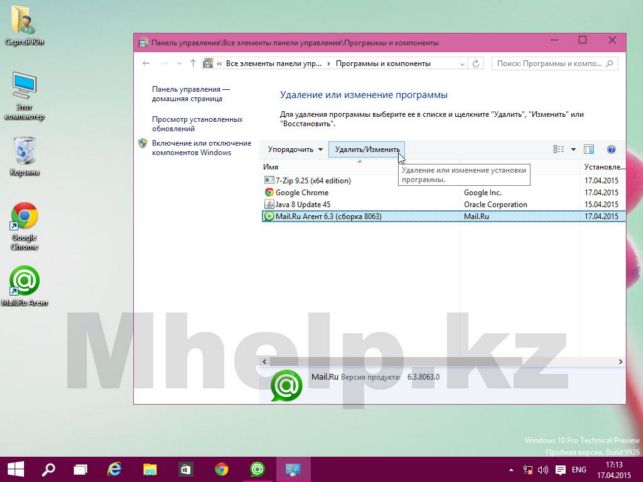This screenshot has height=482, width=643.
Task: Open Просмотр установленных обновлений link
Action: point(197,124)
